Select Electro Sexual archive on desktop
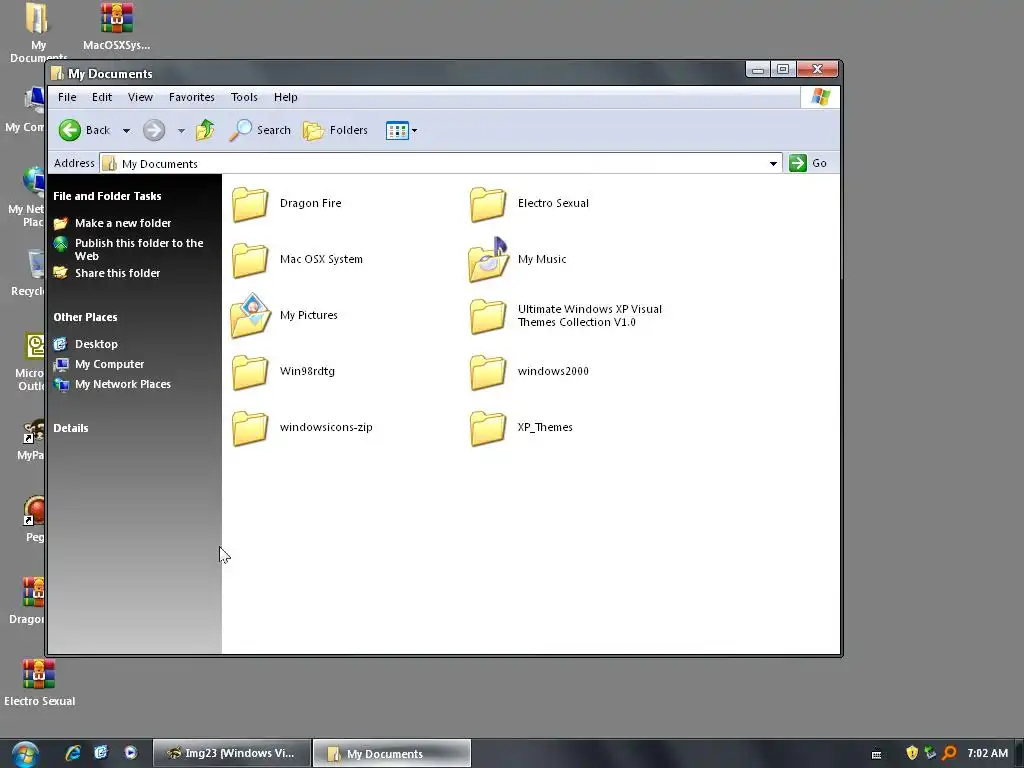The height and width of the screenshot is (768, 1024). coord(39,673)
